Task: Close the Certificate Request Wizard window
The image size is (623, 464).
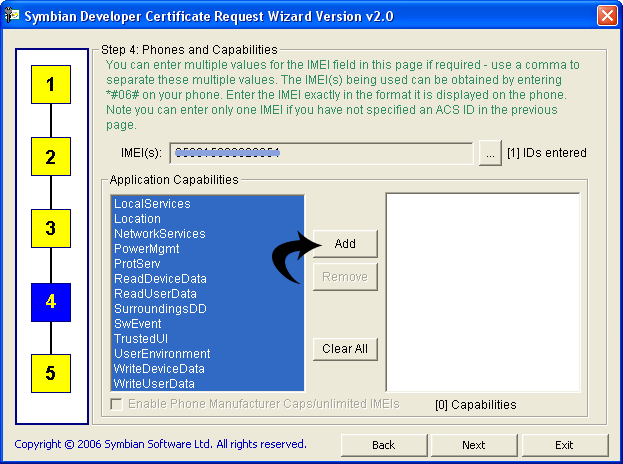Action: [x=607, y=16]
